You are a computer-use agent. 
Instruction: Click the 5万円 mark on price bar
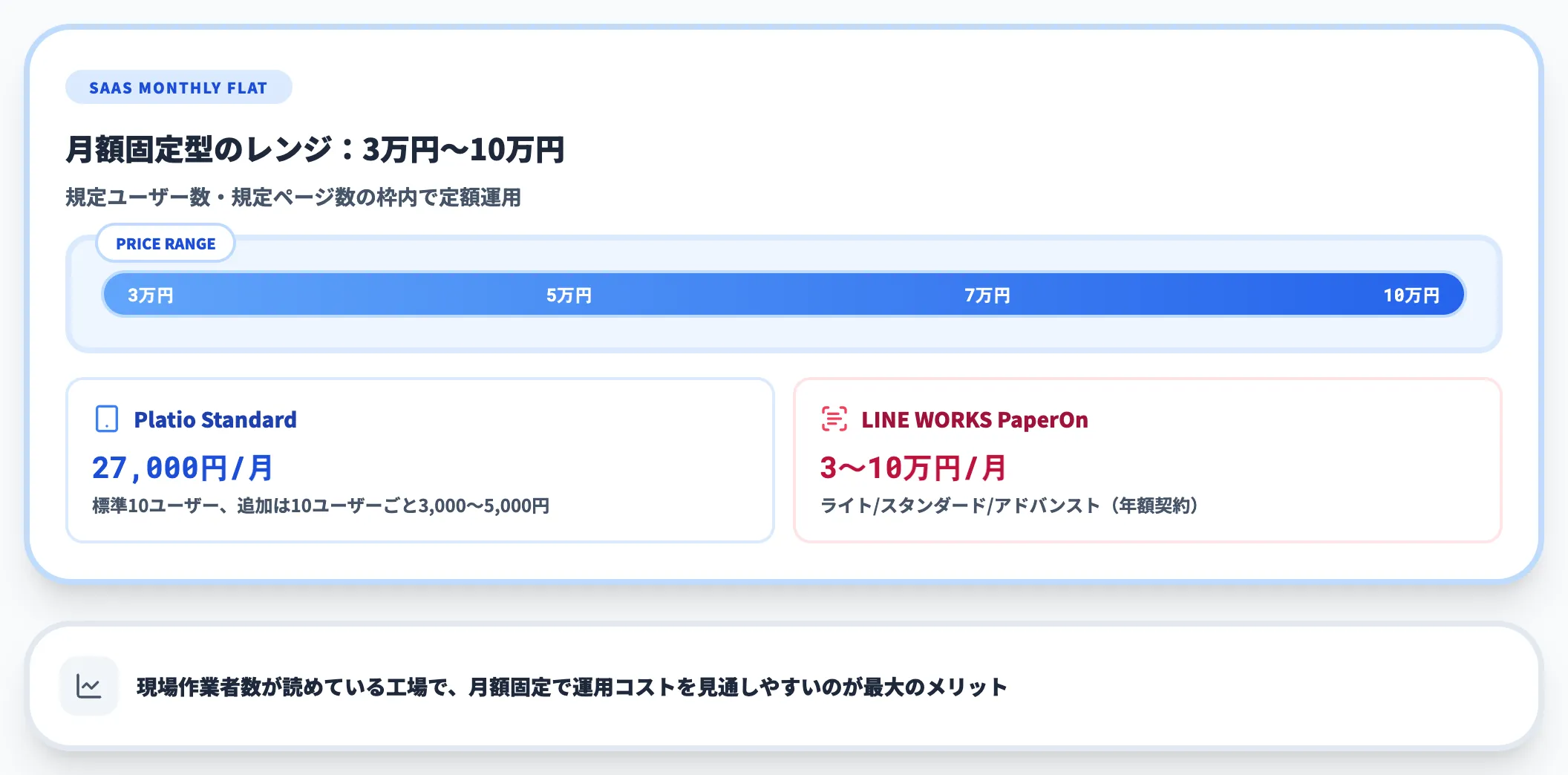click(x=569, y=295)
